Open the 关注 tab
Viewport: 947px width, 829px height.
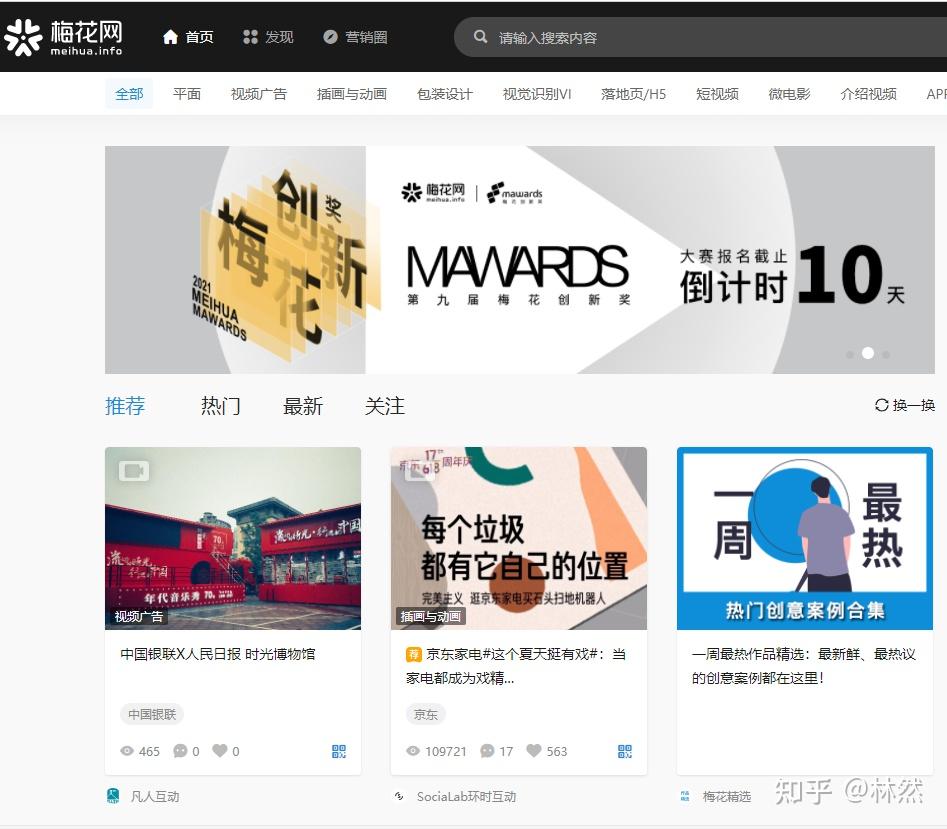tap(384, 405)
